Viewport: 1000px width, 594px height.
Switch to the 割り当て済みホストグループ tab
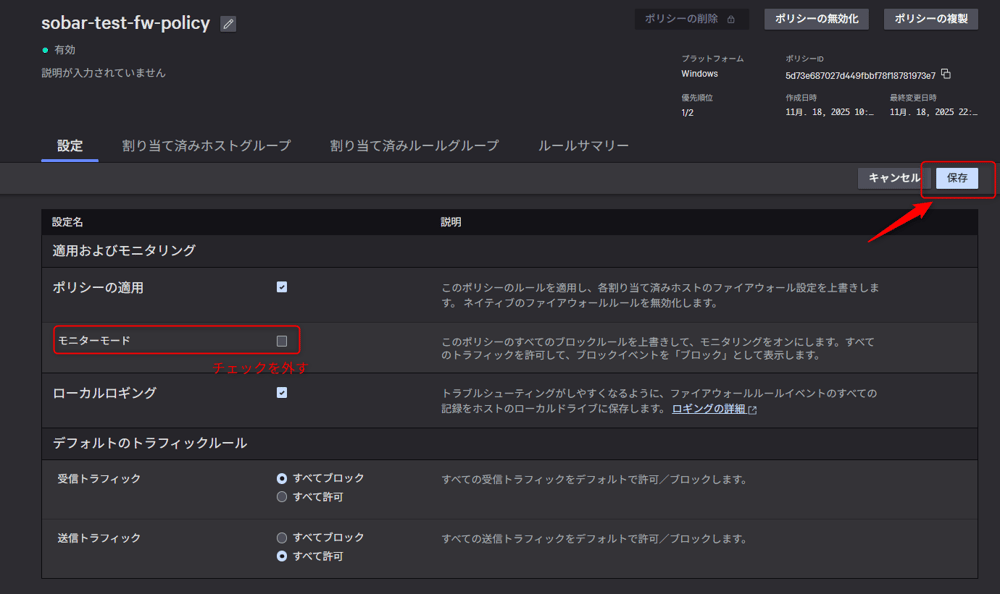point(207,144)
